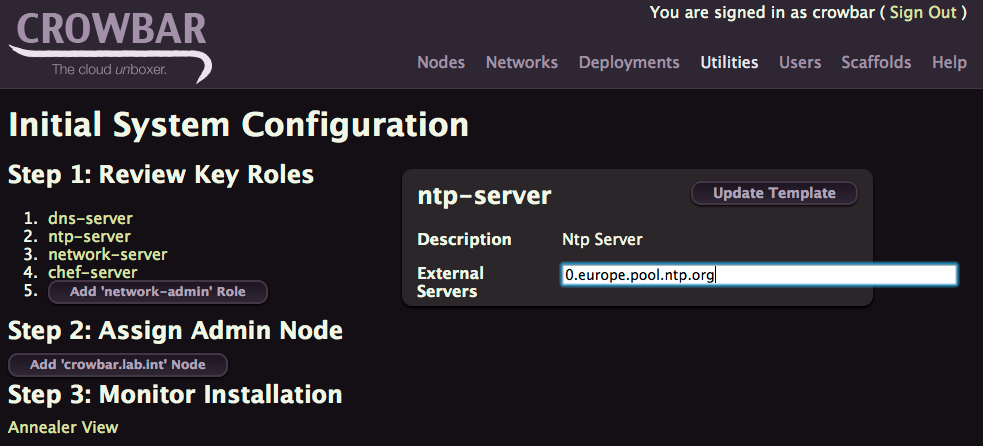
Task: Open the network-server role
Action: pos(108,255)
